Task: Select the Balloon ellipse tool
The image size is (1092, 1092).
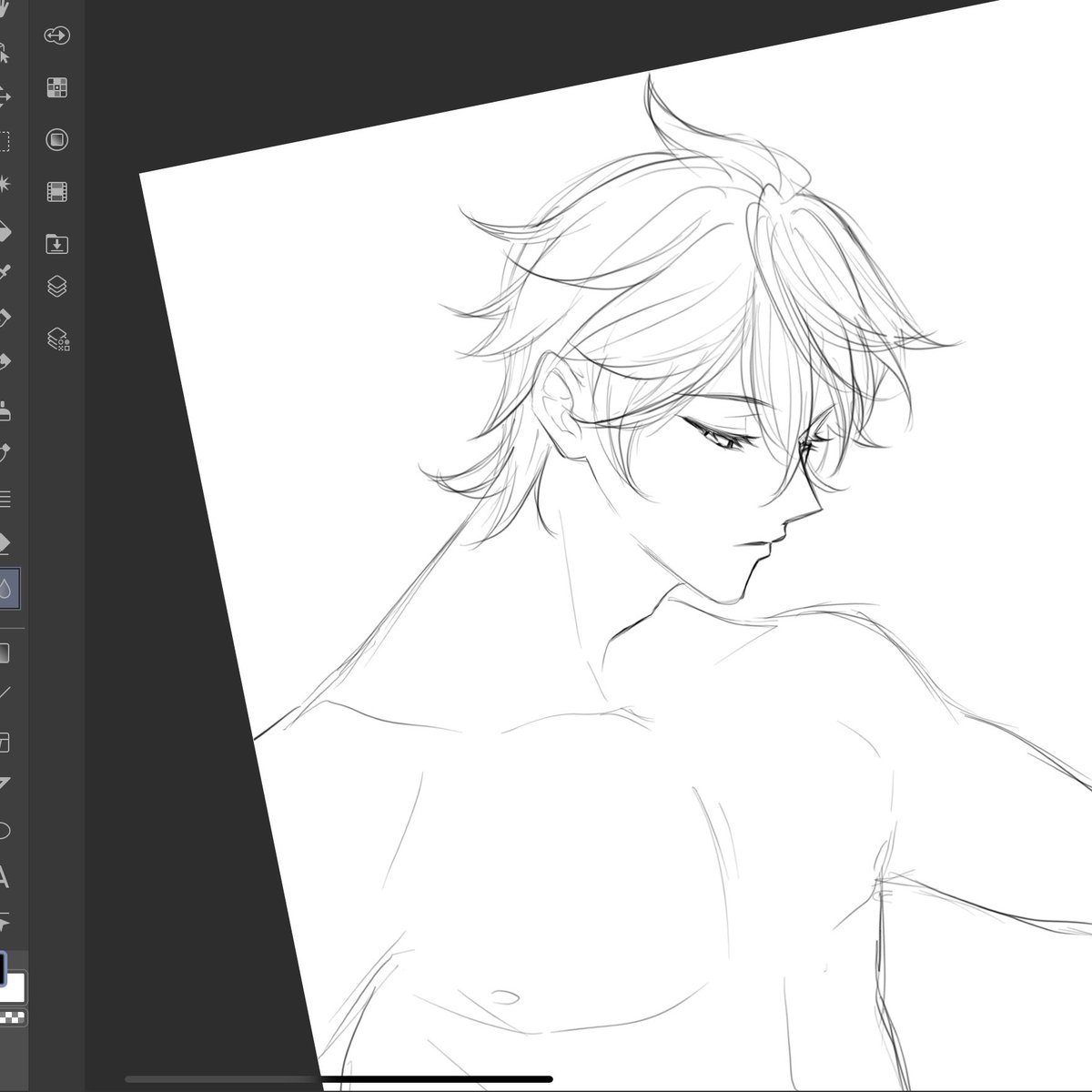Action: 4,831
